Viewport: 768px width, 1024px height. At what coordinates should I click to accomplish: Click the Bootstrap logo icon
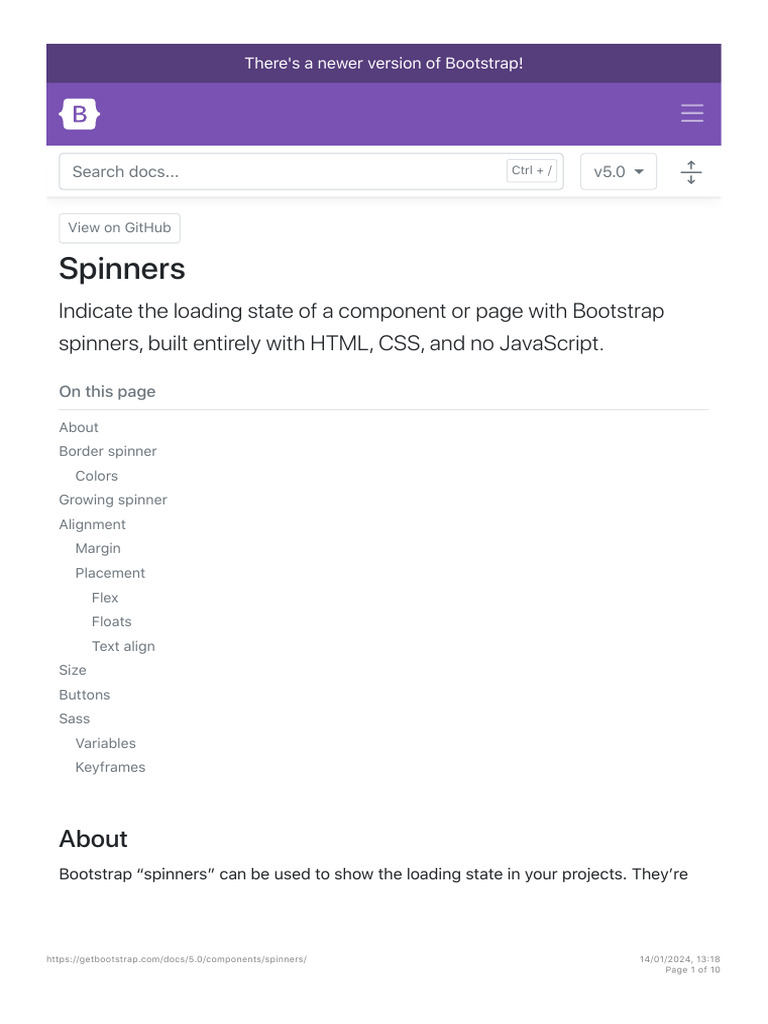point(80,115)
